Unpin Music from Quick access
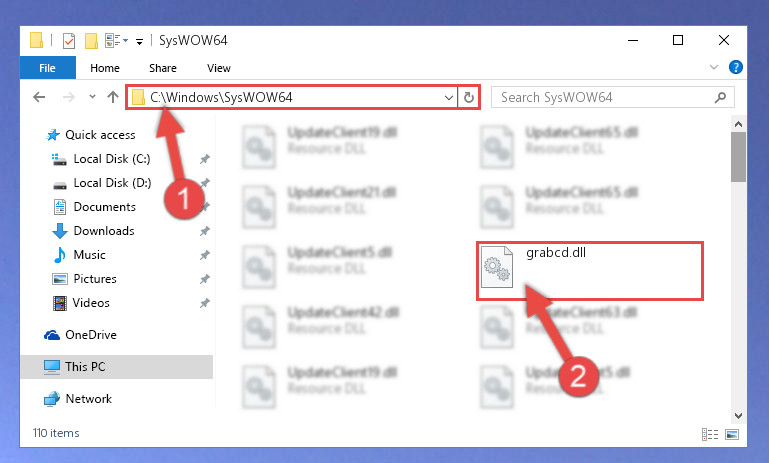This screenshot has width=769, height=463. point(205,255)
